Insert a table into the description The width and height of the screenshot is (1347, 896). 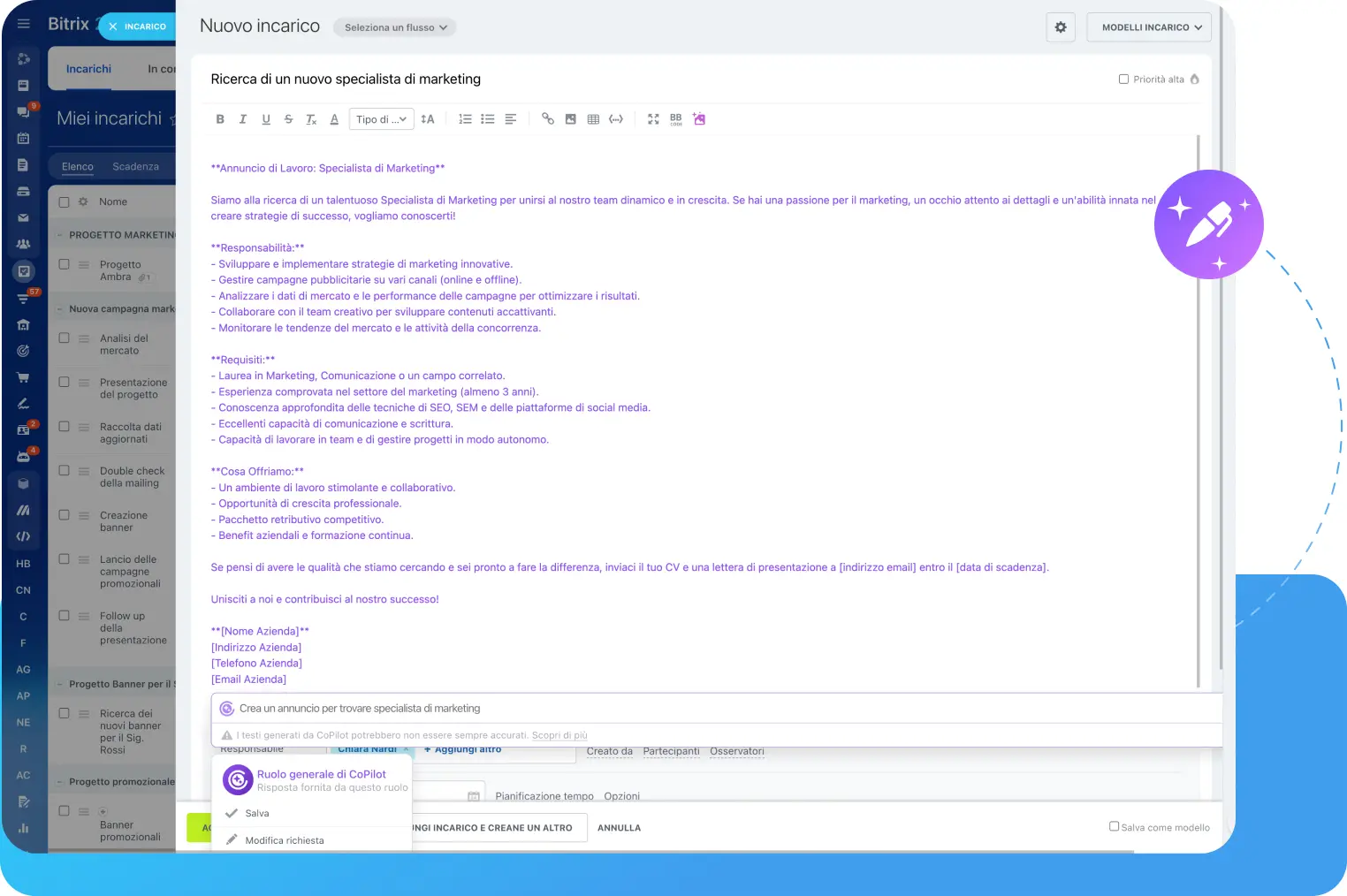[x=593, y=119]
